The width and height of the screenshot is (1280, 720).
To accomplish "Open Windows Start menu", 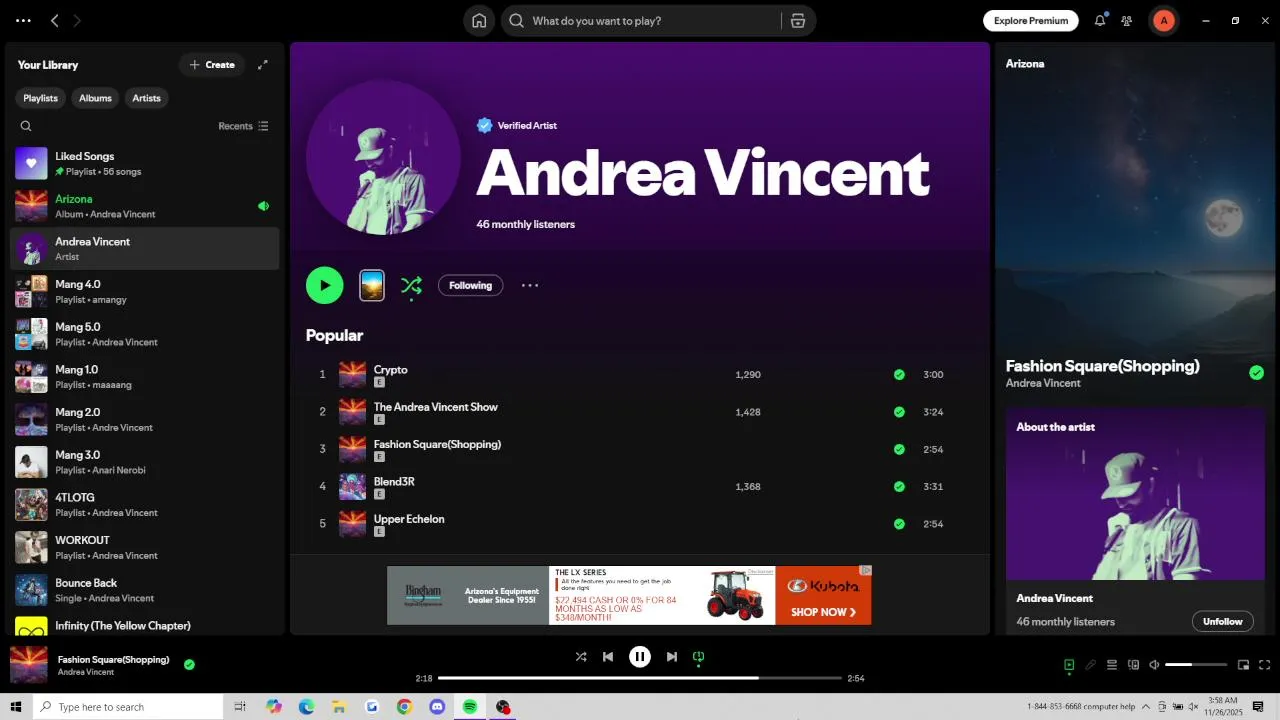I will tap(16, 707).
